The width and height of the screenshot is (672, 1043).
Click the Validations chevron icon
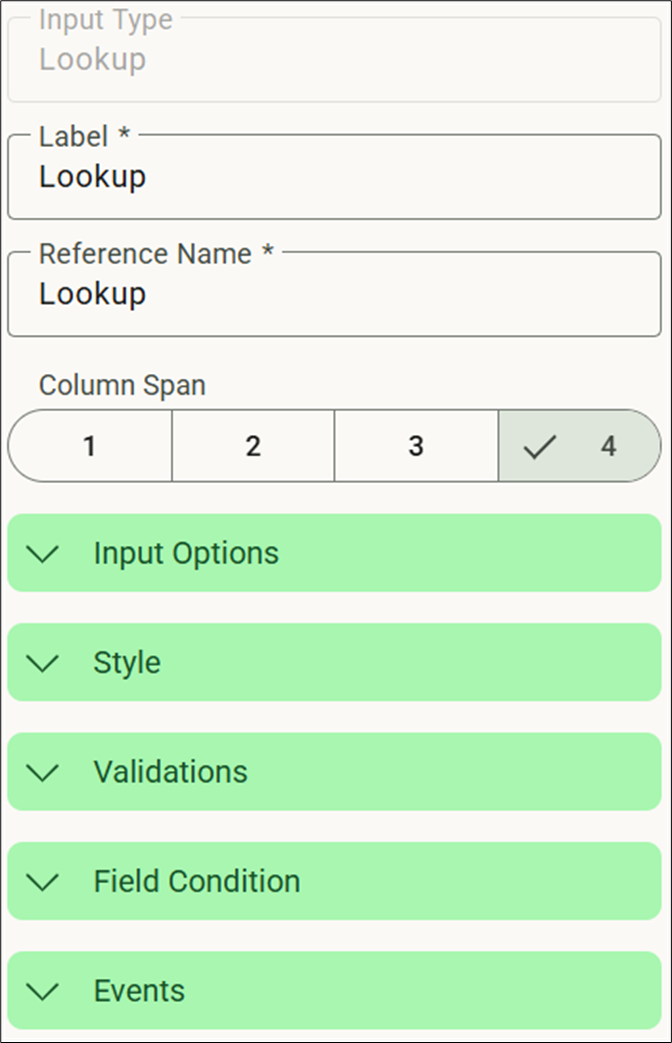click(x=43, y=772)
